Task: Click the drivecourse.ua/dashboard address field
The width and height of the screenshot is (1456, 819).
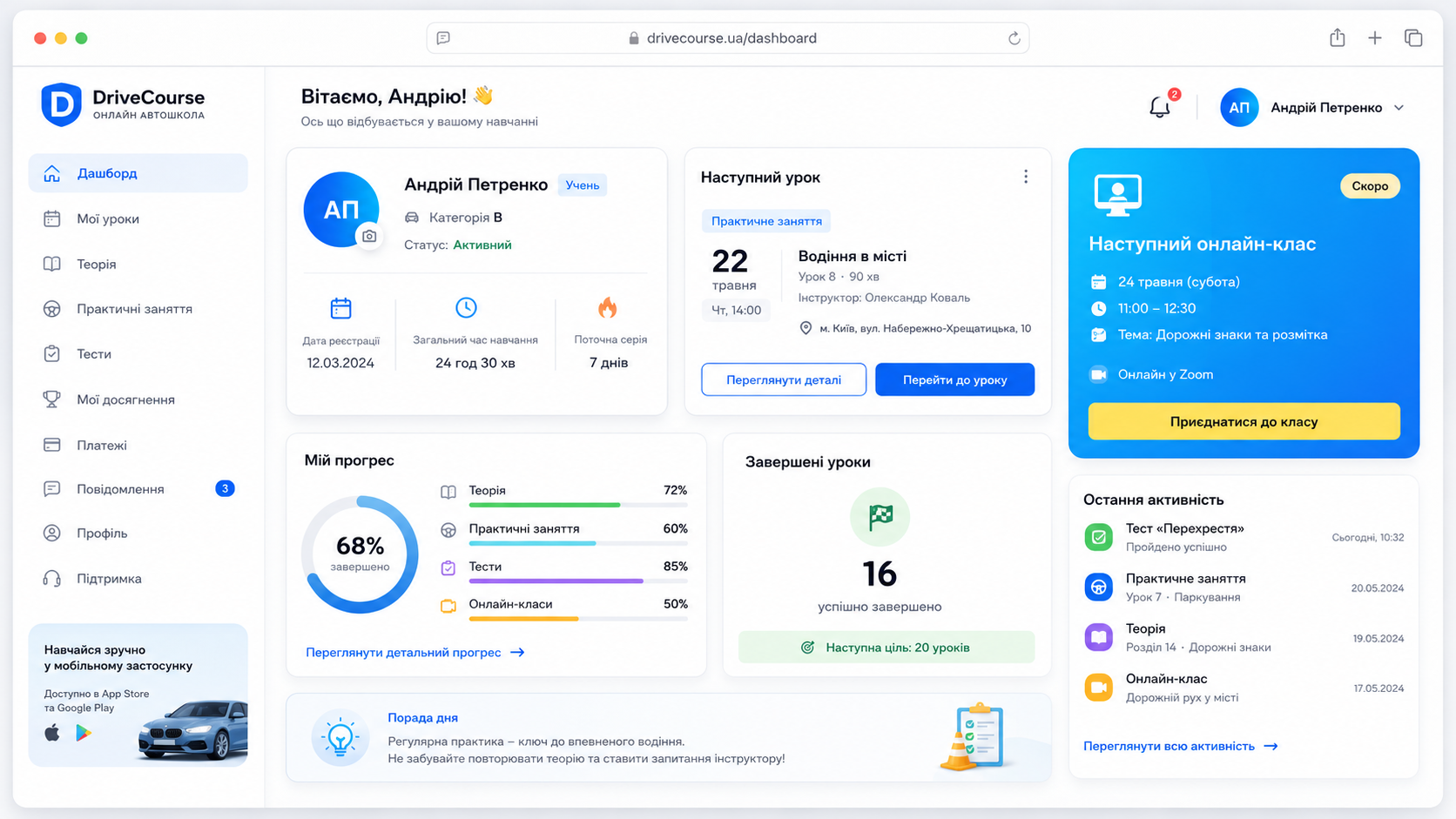Action: coord(728,38)
